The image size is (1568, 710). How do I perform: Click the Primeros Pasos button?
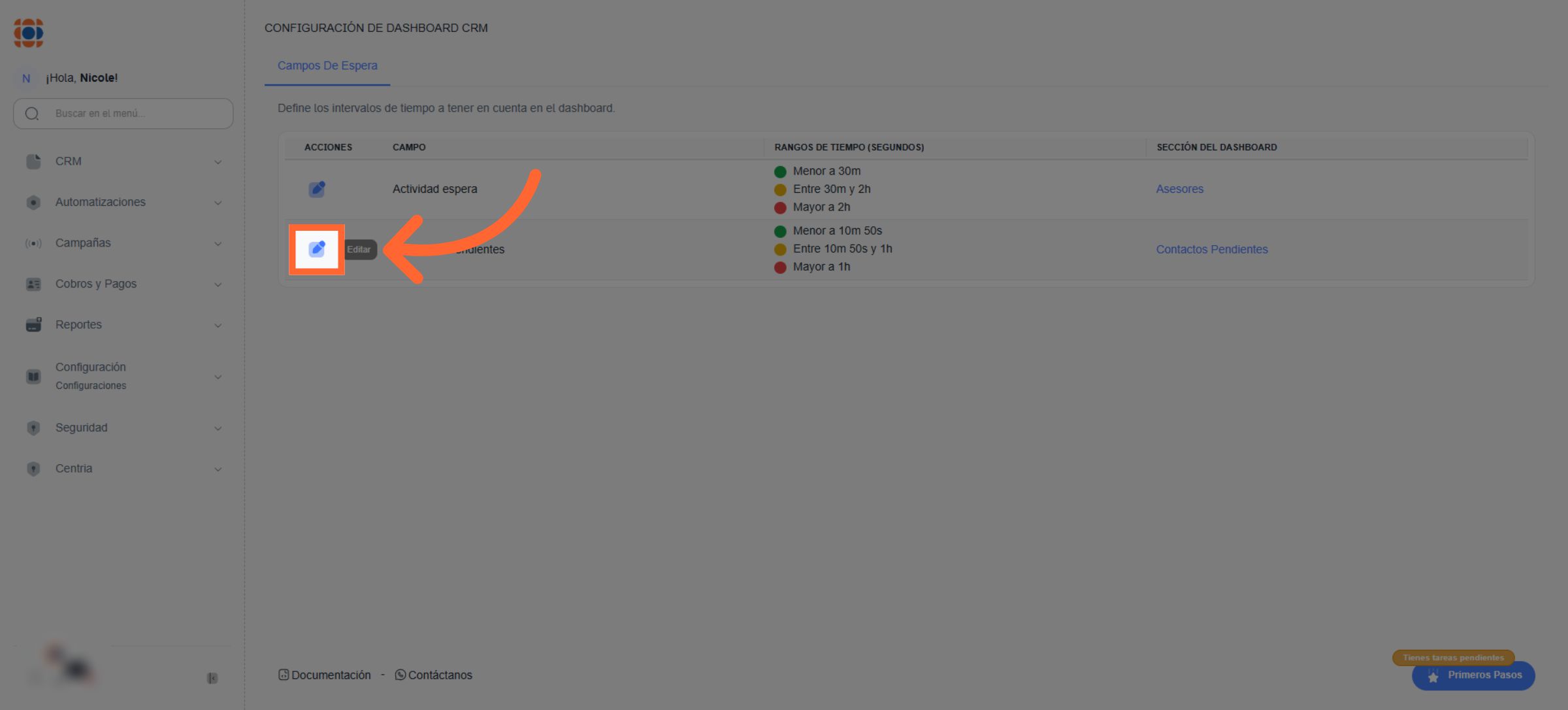pos(1473,675)
